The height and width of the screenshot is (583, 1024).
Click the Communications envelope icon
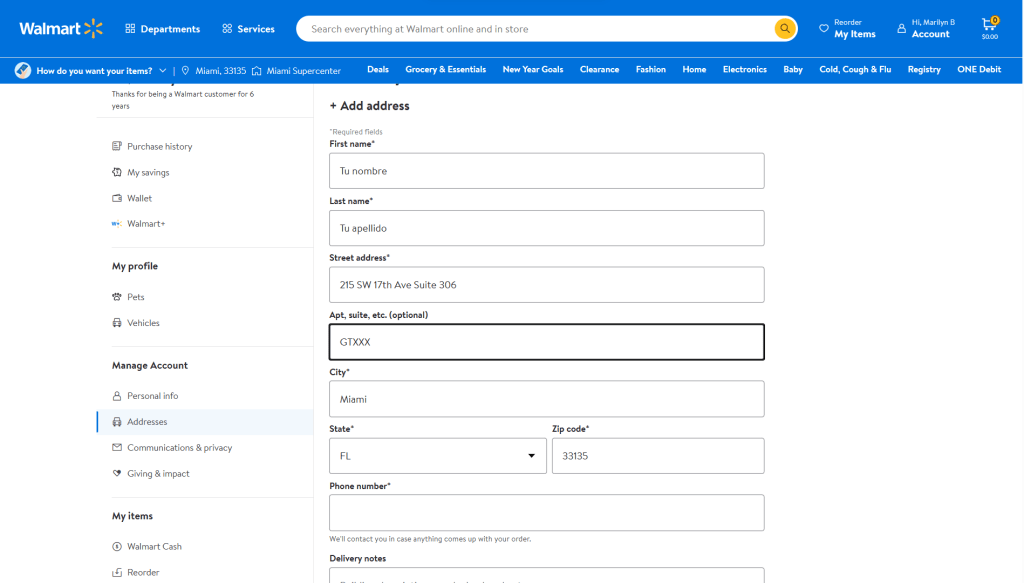click(117, 447)
